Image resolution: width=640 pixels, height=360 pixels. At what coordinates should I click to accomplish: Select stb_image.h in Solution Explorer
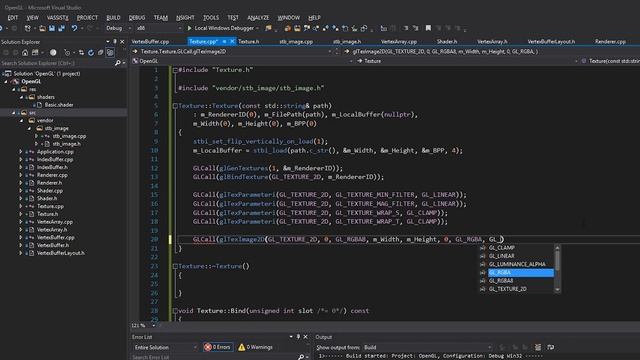[x=67, y=144]
